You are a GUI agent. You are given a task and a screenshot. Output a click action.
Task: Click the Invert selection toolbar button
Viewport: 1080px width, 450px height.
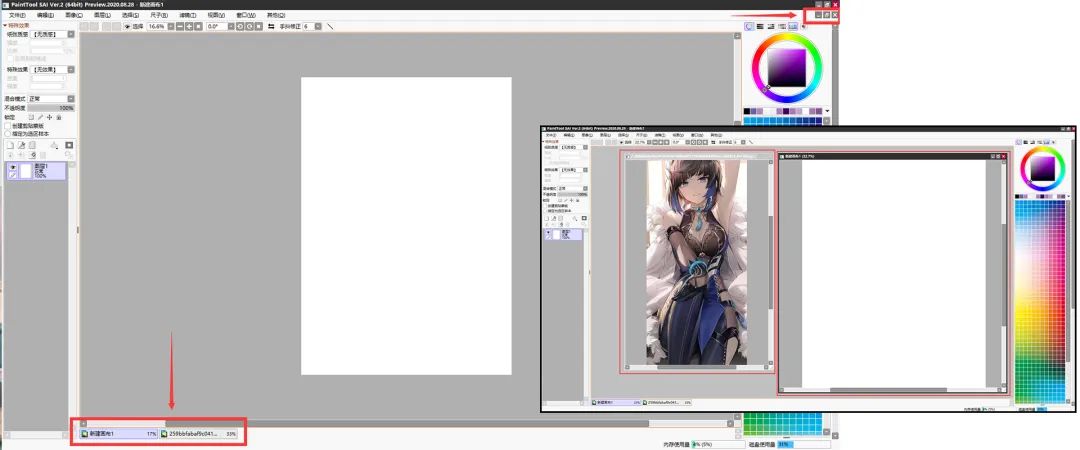(x=116, y=26)
